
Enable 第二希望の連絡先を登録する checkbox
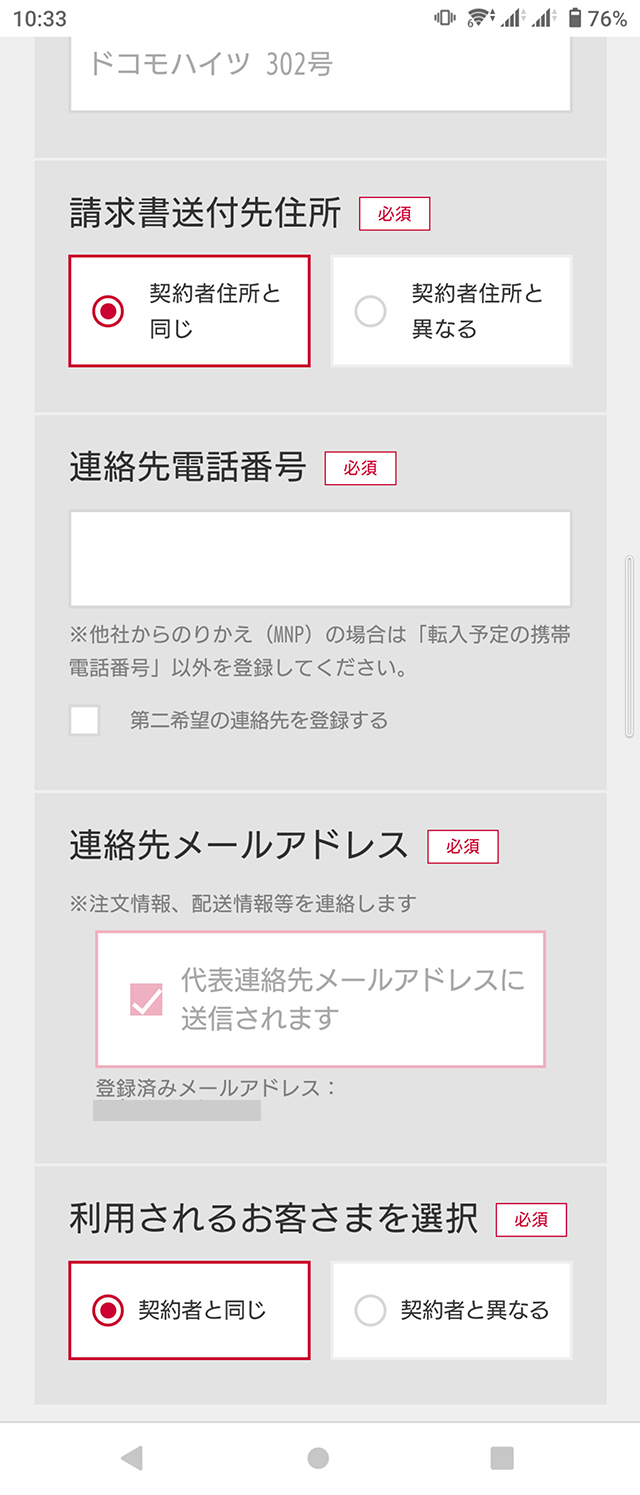coord(85,720)
